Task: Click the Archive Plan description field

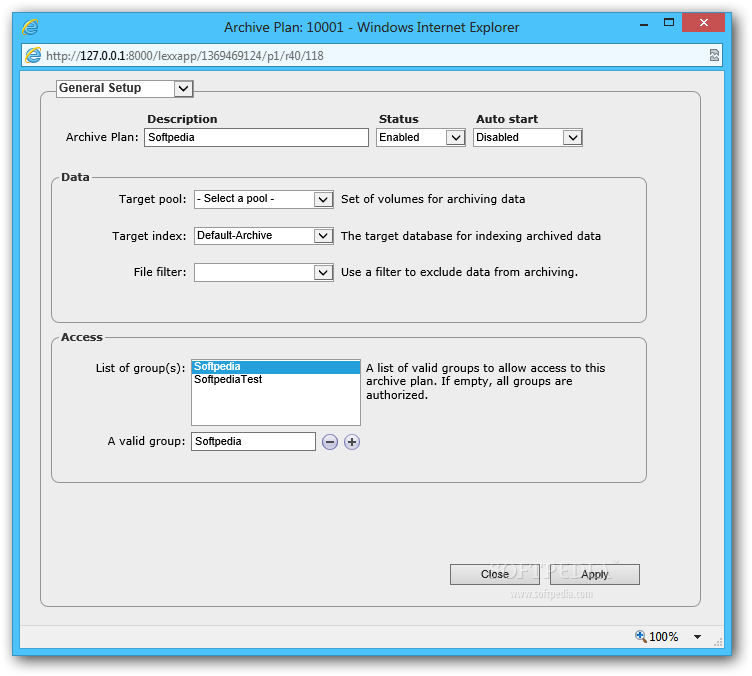Action: (256, 138)
